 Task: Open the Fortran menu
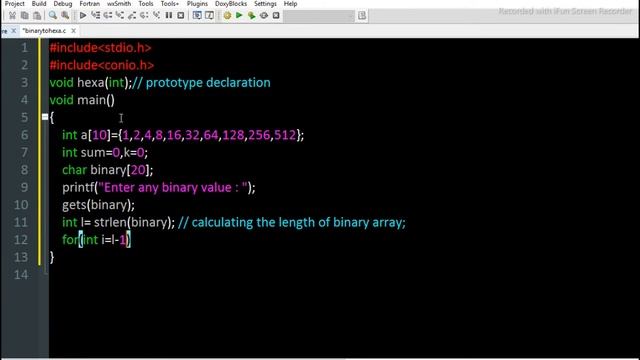pyautogui.click(x=89, y=4)
